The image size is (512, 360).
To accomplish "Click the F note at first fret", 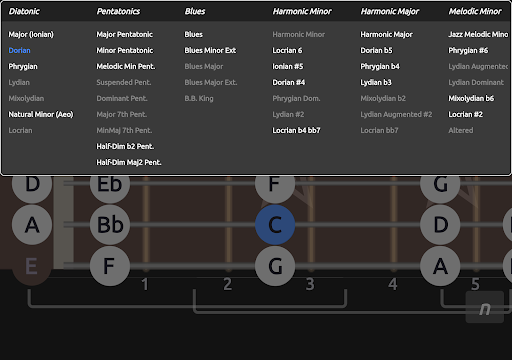I will [110, 266].
